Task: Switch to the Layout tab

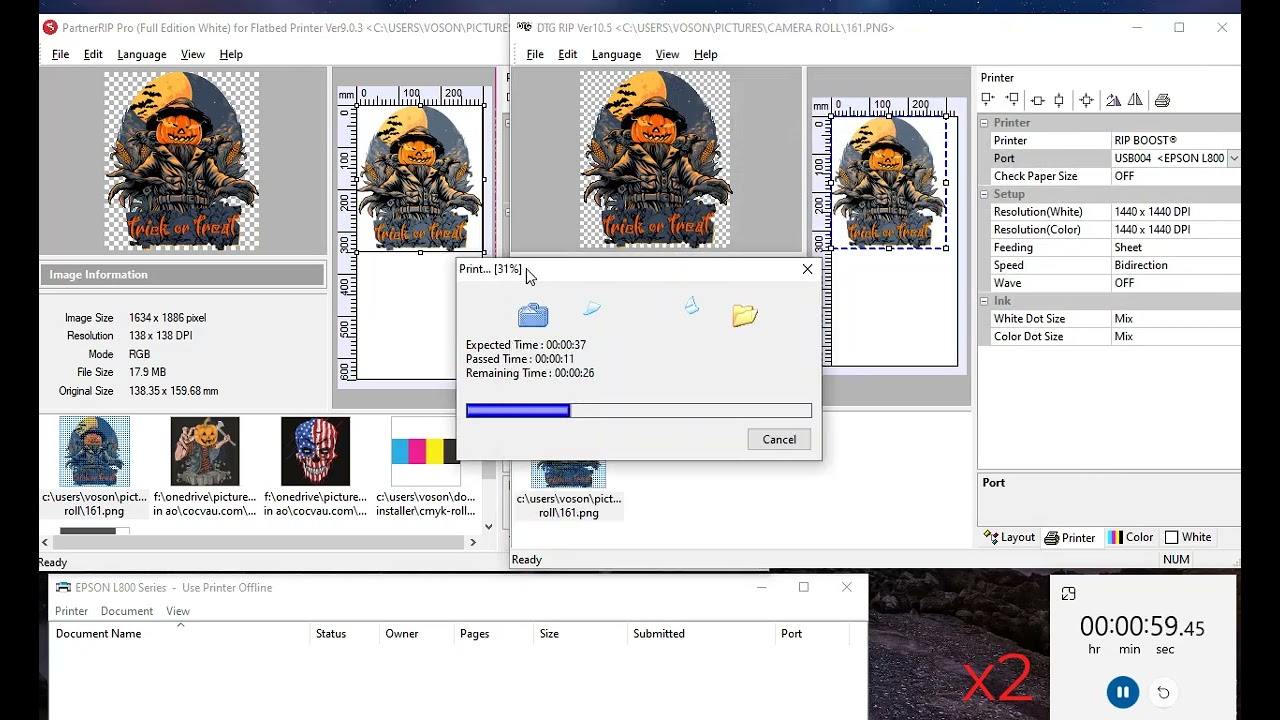Action: tap(1010, 538)
